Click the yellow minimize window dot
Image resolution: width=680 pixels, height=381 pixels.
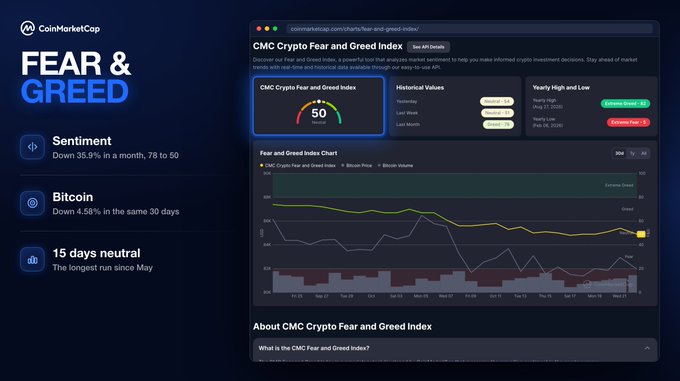pos(267,29)
